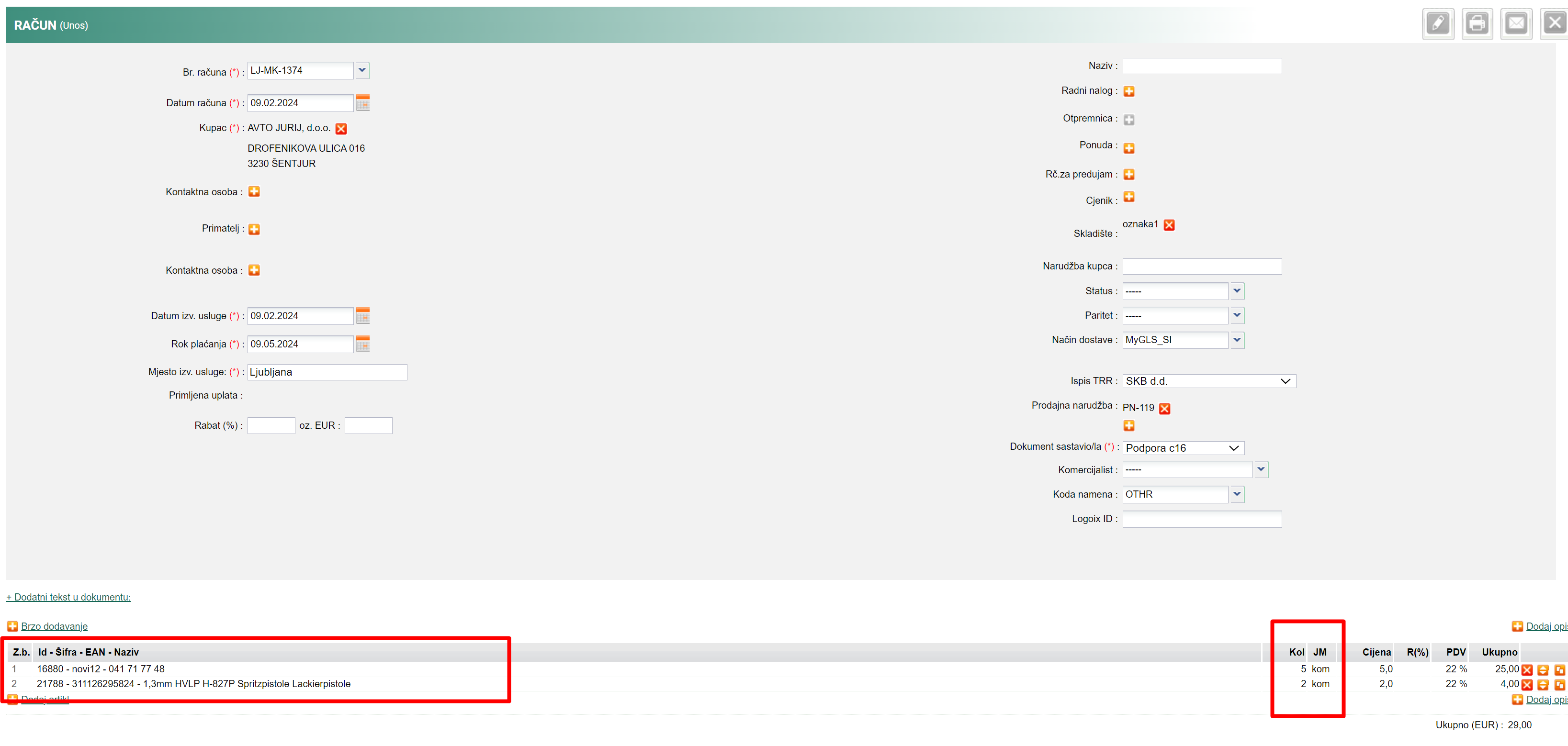Expand the Br. računa dropdown arrow
1568x746 pixels.
point(362,71)
